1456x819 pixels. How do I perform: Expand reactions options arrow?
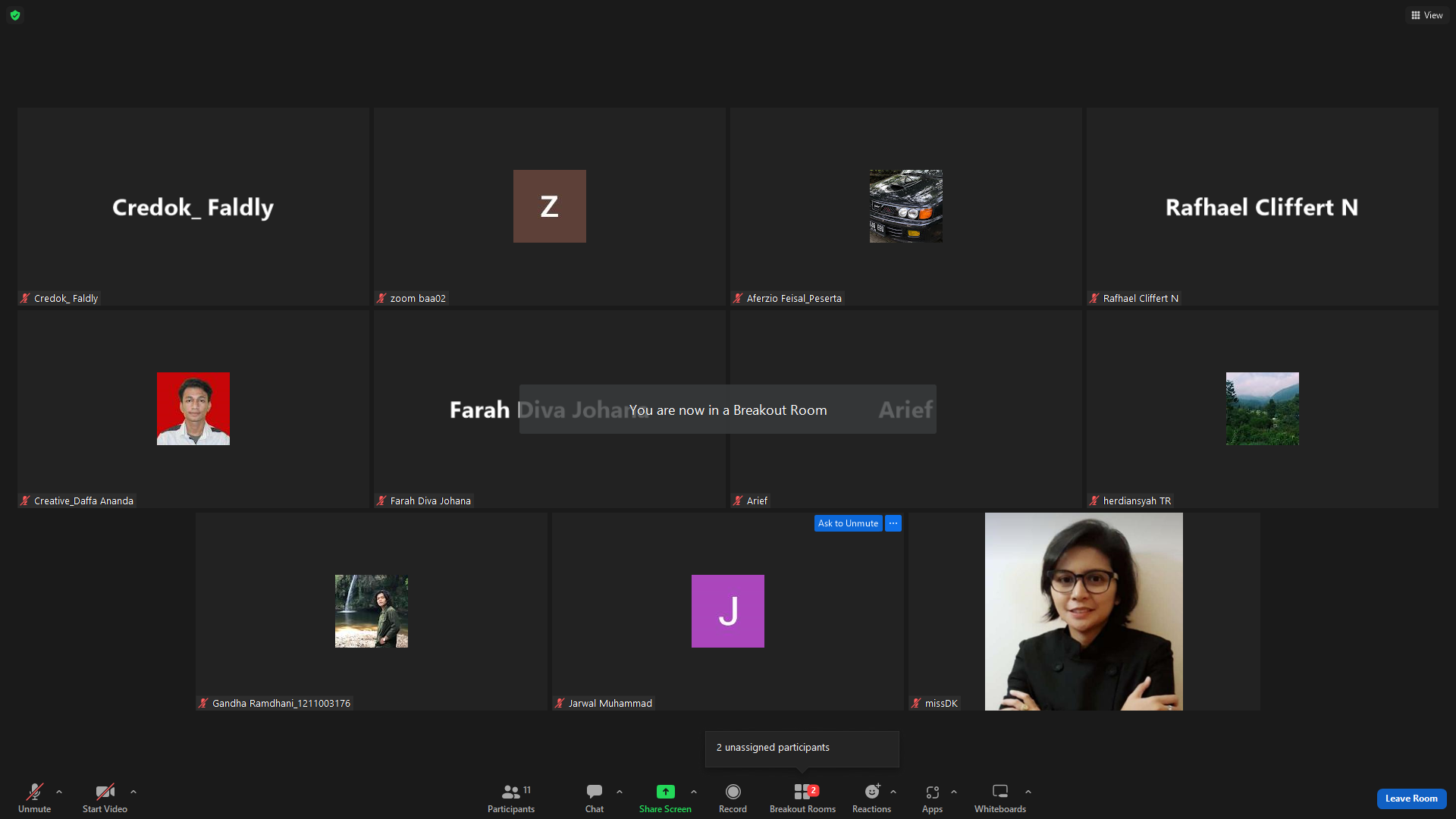(x=893, y=792)
